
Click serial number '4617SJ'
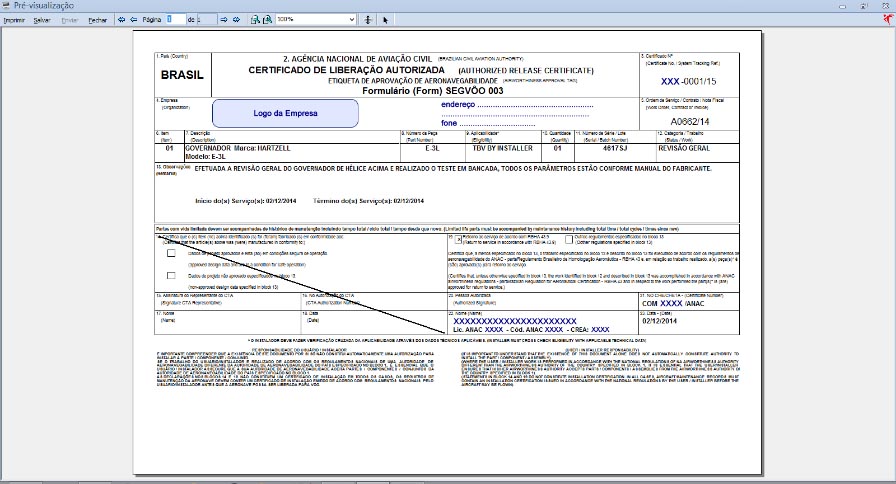(615, 148)
